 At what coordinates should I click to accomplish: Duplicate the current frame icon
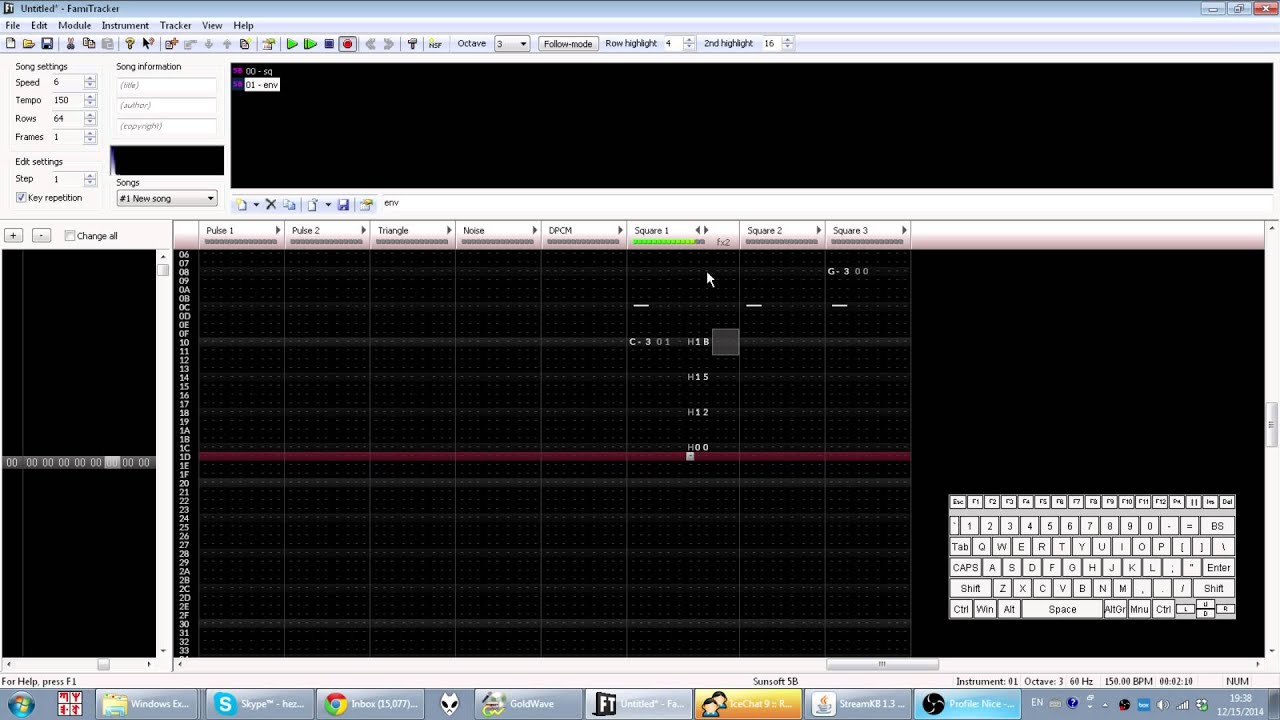point(245,44)
